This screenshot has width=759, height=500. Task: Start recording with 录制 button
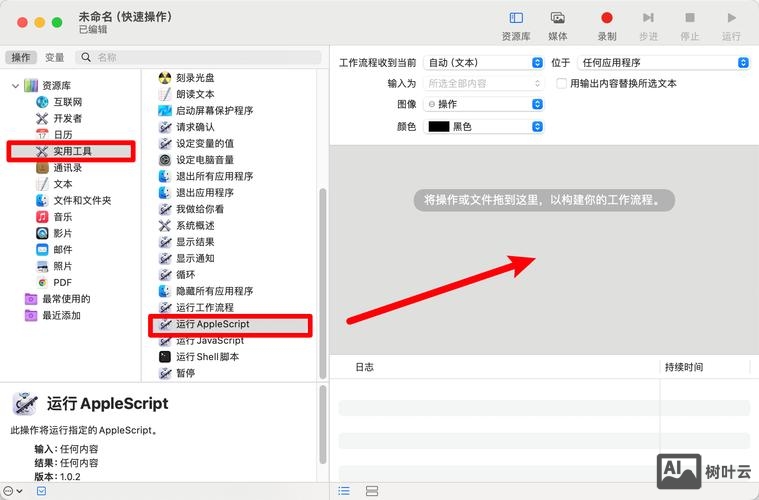607,26
